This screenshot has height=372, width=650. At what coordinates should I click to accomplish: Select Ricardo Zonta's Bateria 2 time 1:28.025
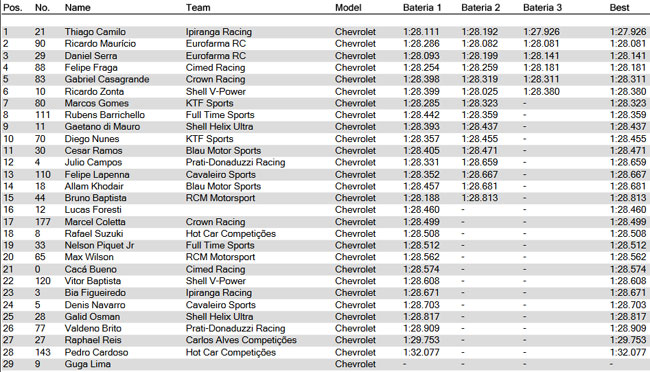[480, 92]
